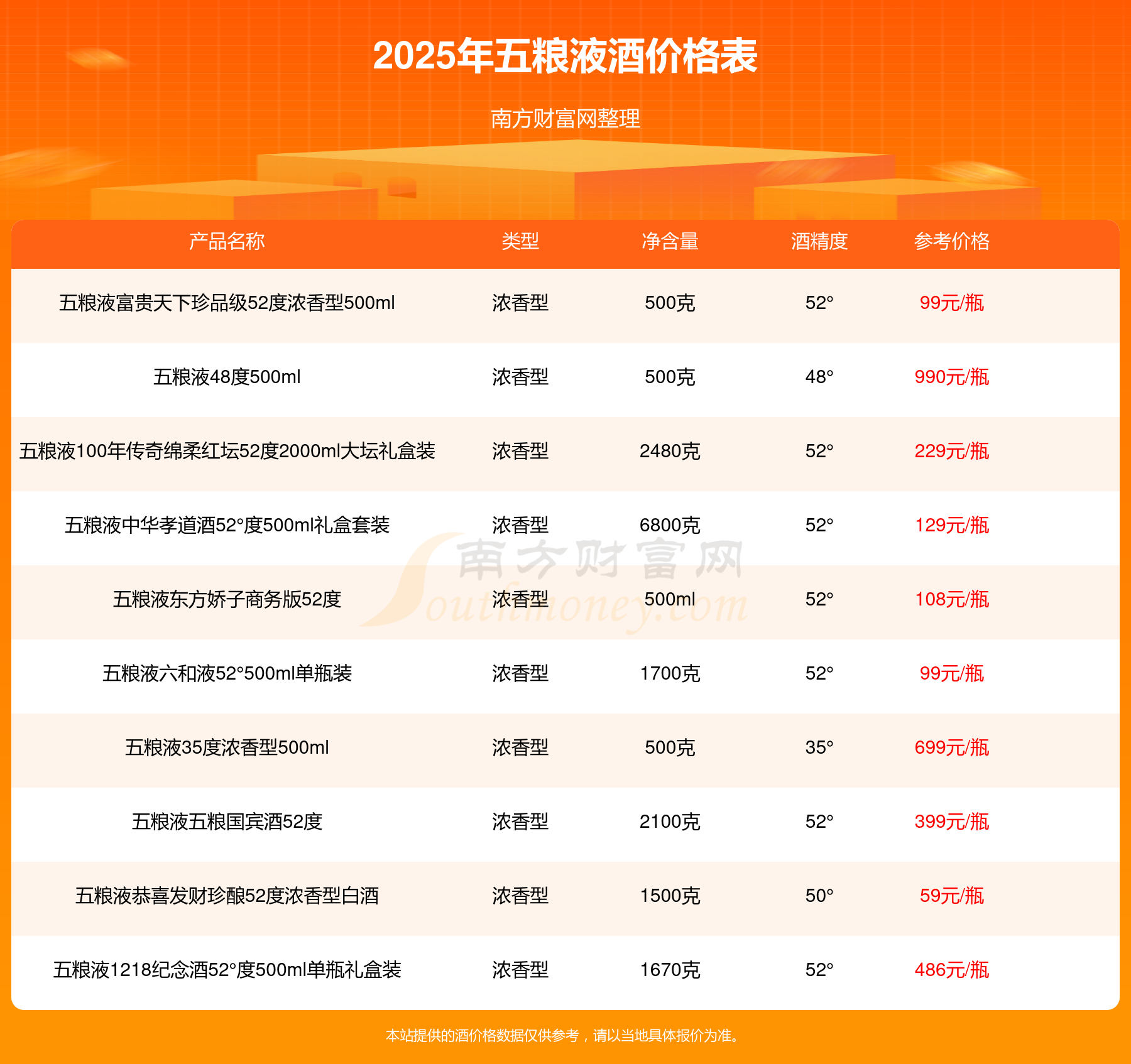Select 五粮液中华孝道酒 product name
Viewport: 1131px width, 1064px height.
point(227,526)
